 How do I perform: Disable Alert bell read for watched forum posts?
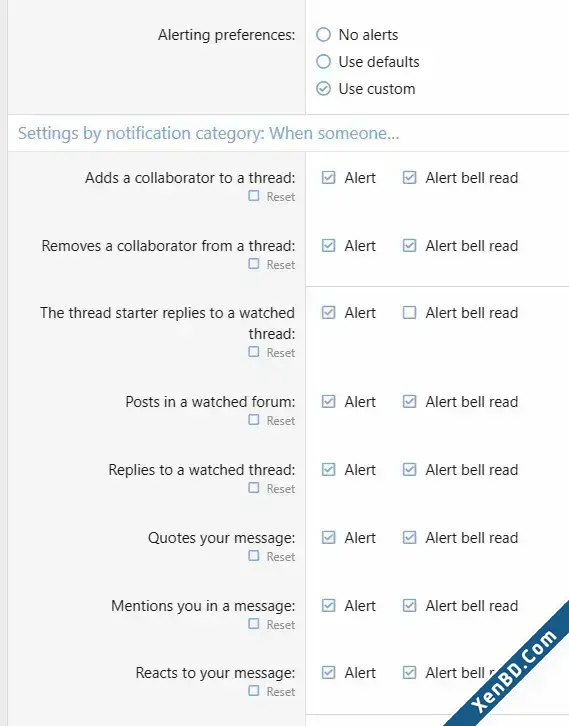(409, 401)
